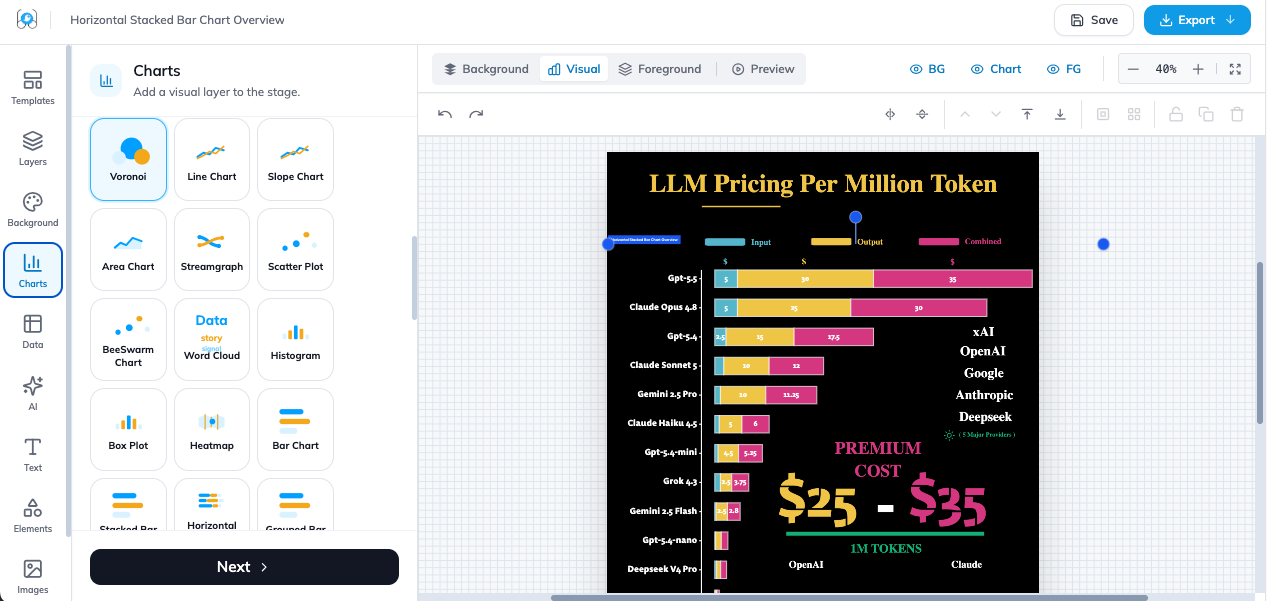This screenshot has height=601, width=1267.
Task: Select the Voronoi chart type
Action: tap(128, 159)
